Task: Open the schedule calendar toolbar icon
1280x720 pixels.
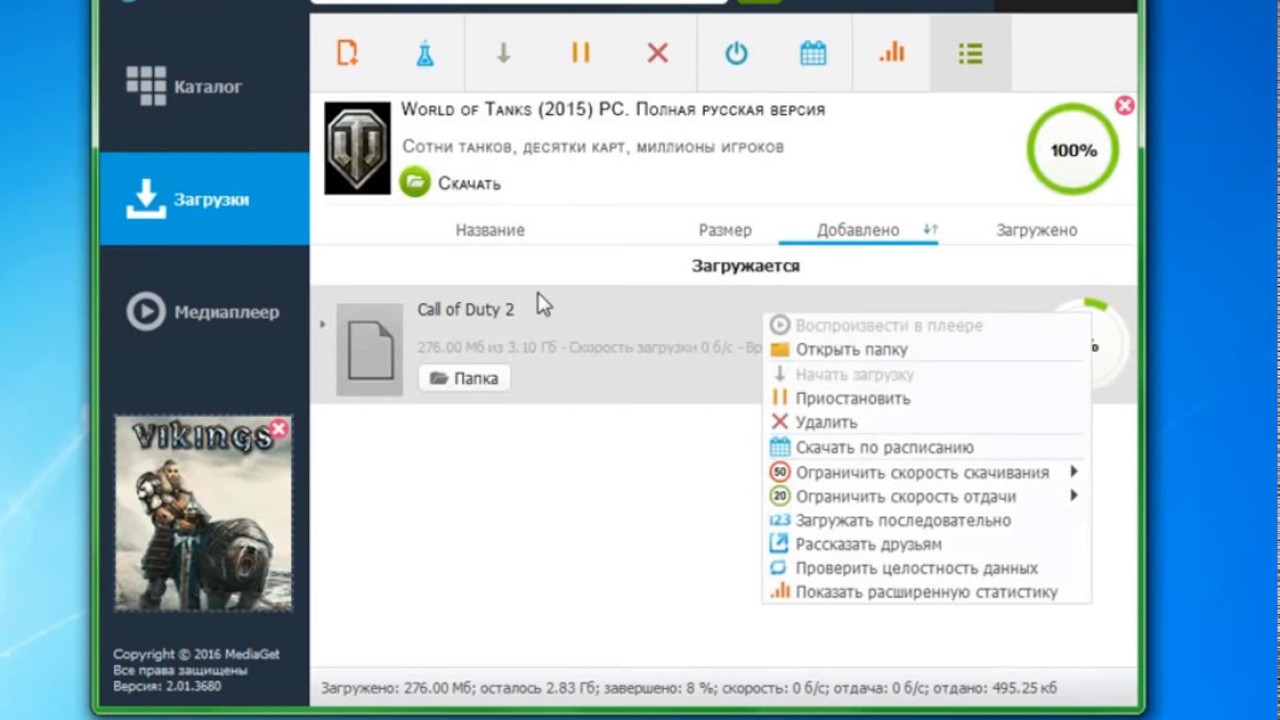Action: (813, 53)
